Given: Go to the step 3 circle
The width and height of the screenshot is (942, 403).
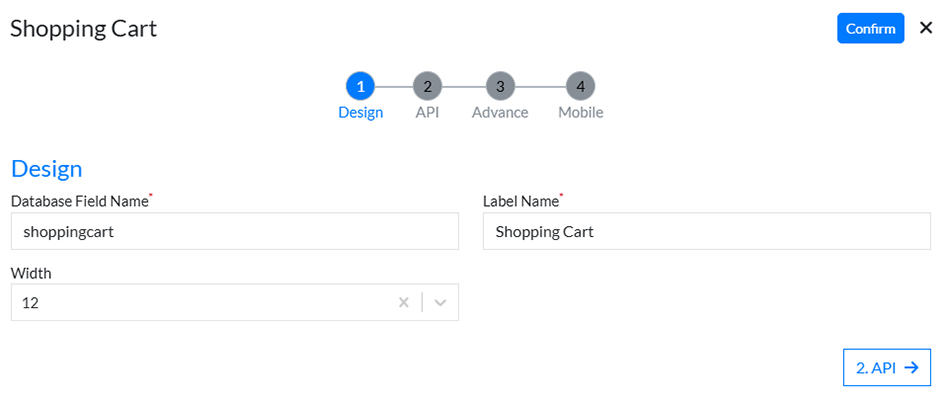Looking at the screenshot, I should [500, 86].
